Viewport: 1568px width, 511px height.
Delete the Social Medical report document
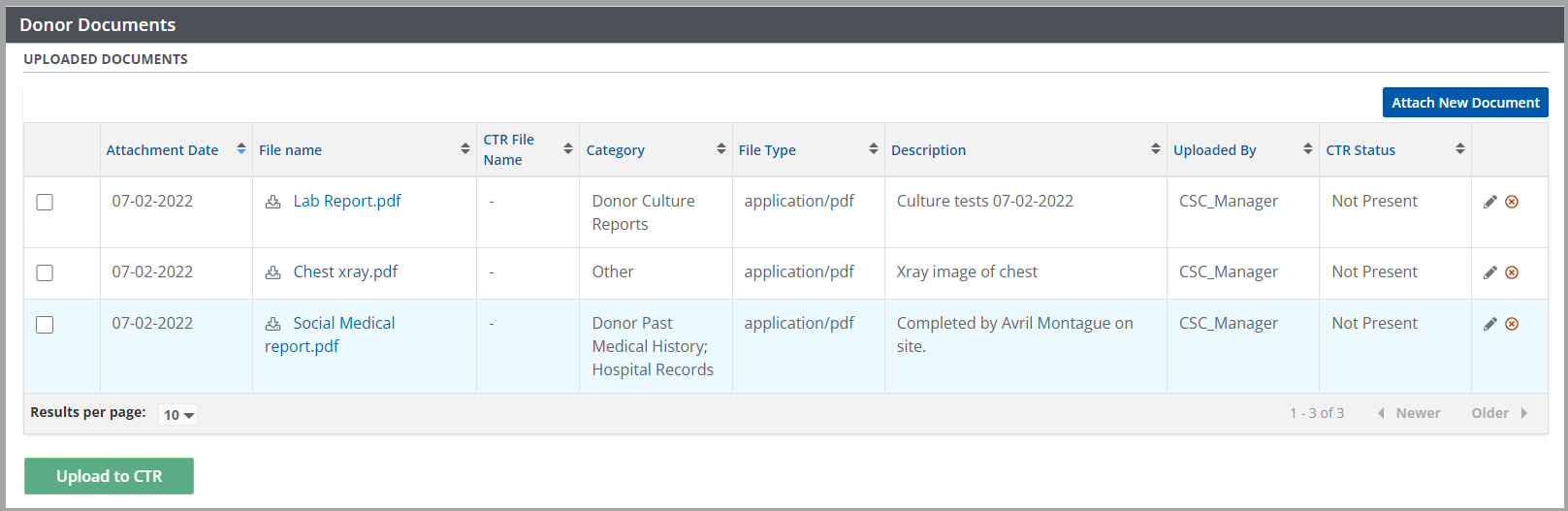point(1512,324)
